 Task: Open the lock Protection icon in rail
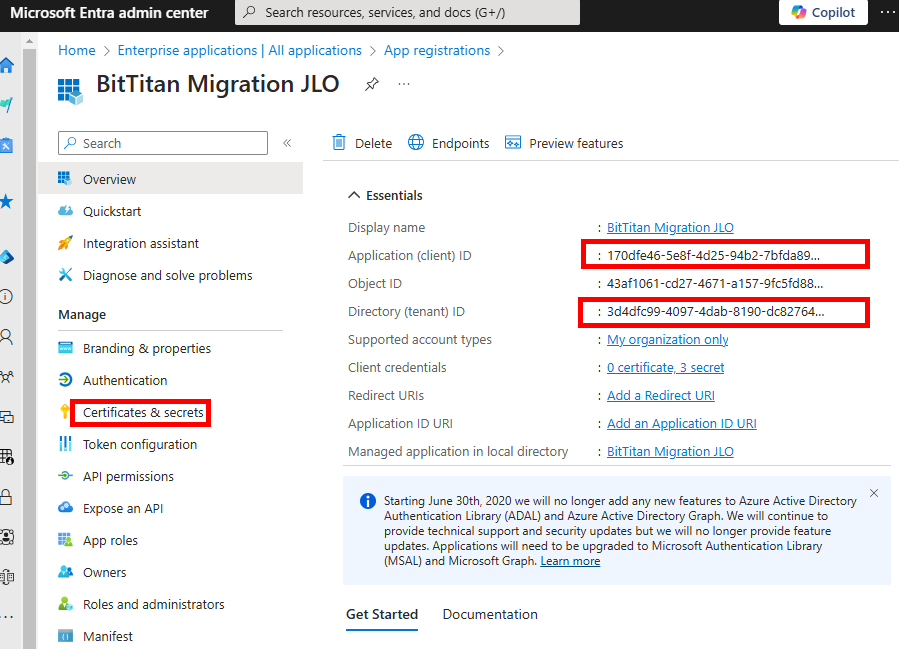6,496
